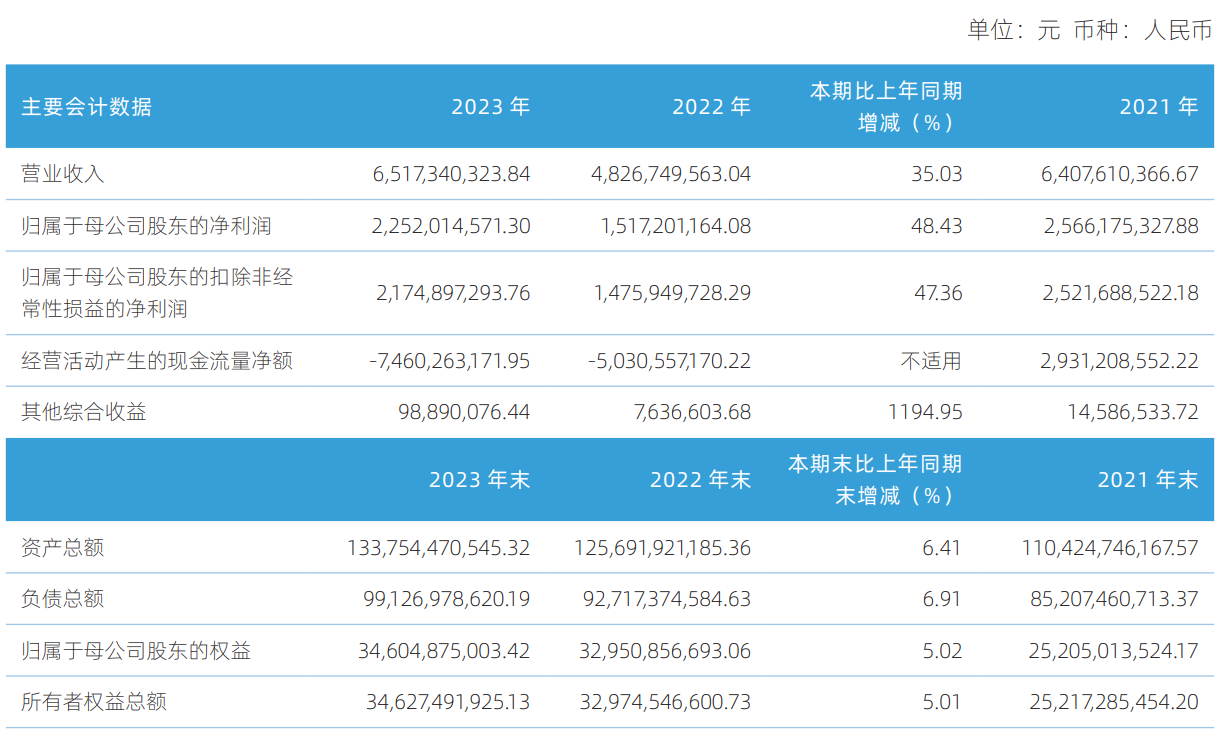Click the 主要会计数据 header cell

point(87,107)
